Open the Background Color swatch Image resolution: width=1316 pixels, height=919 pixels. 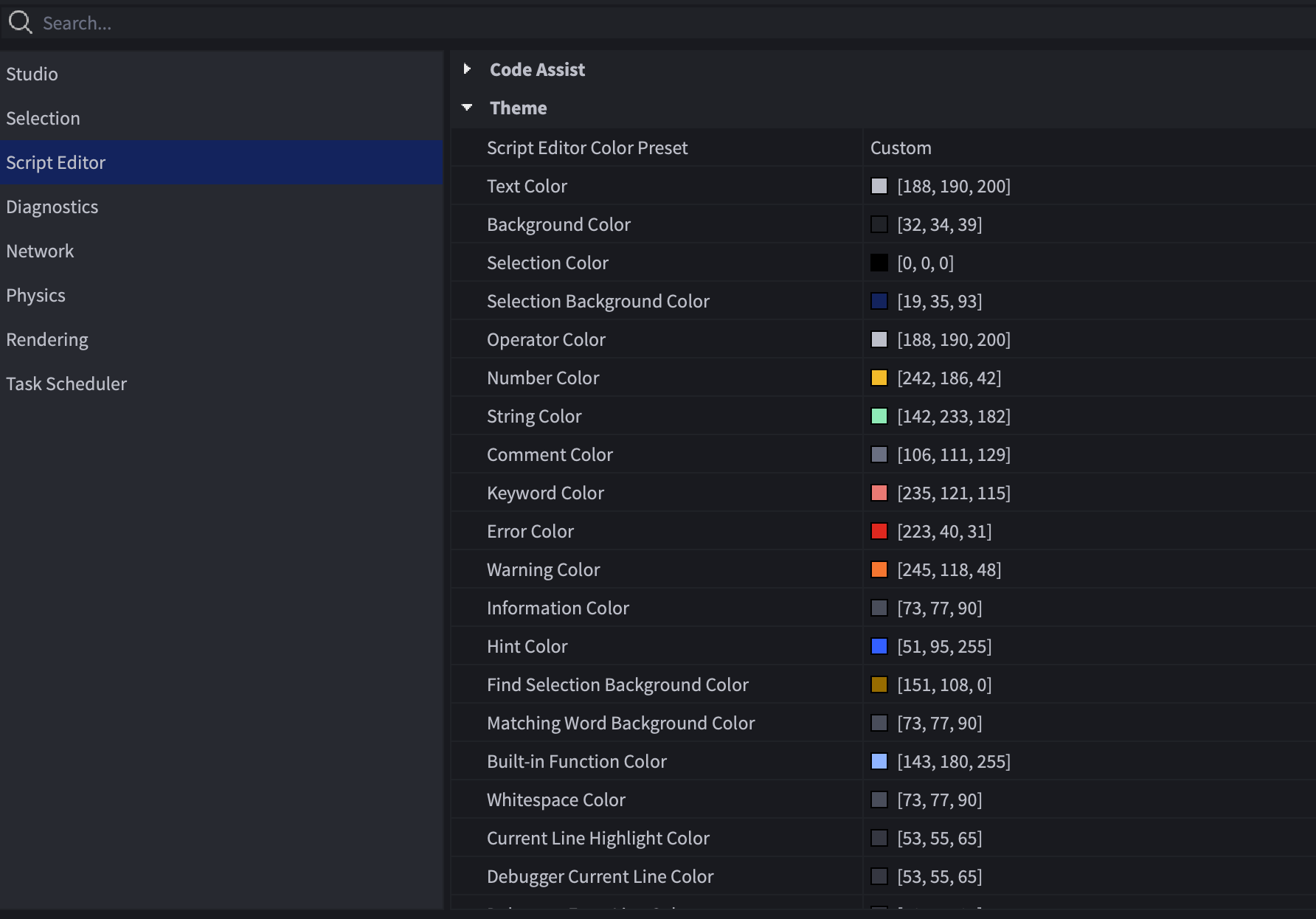[x=879, y=224]
